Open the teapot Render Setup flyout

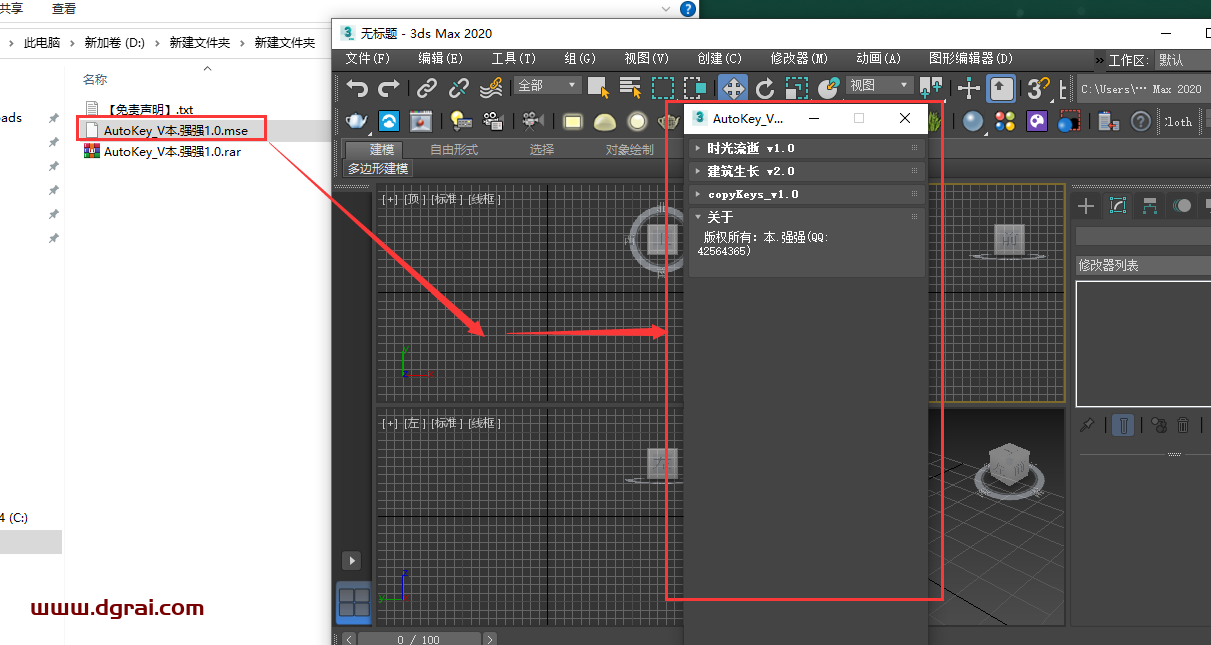tap(357, 121)
